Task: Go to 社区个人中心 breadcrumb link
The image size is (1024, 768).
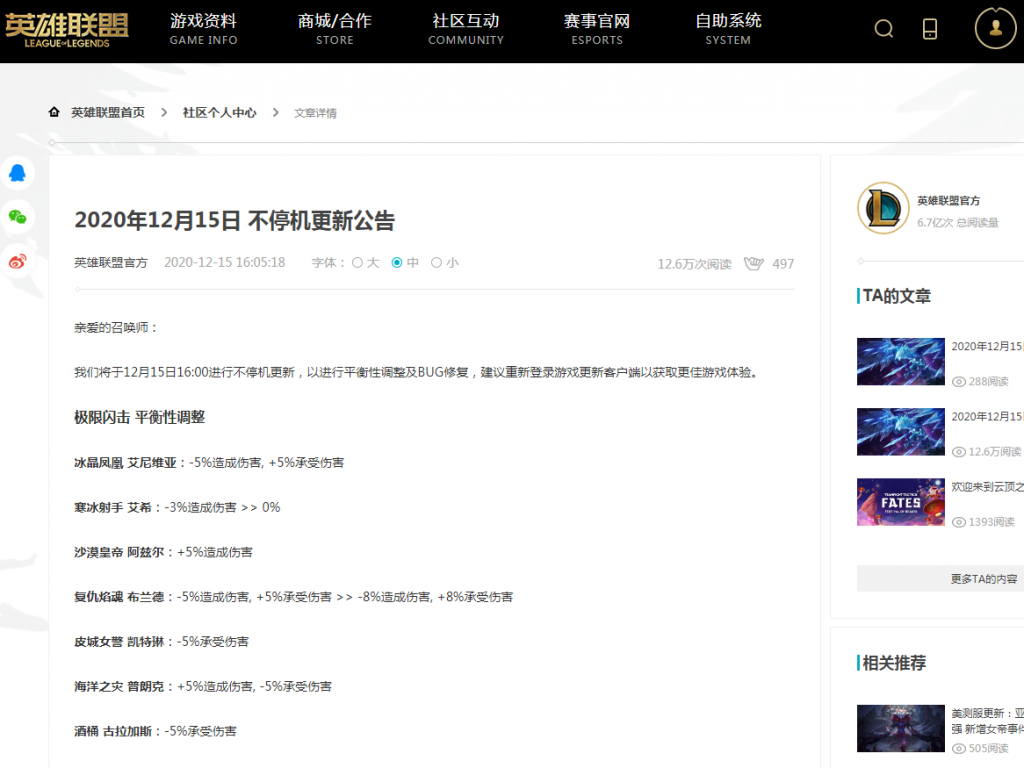Action: coord(219,113)
